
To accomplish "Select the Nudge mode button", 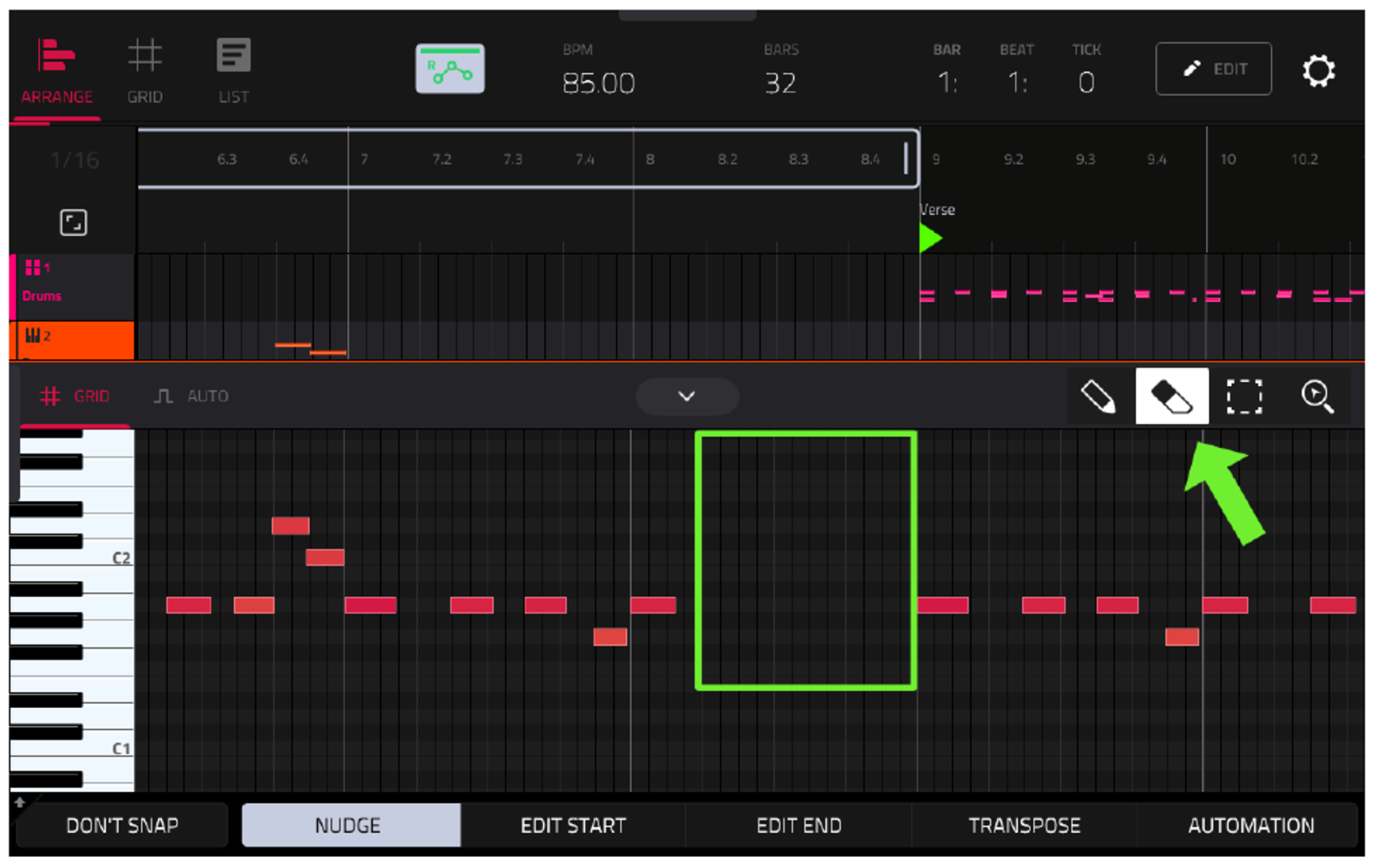I will 350,825.
